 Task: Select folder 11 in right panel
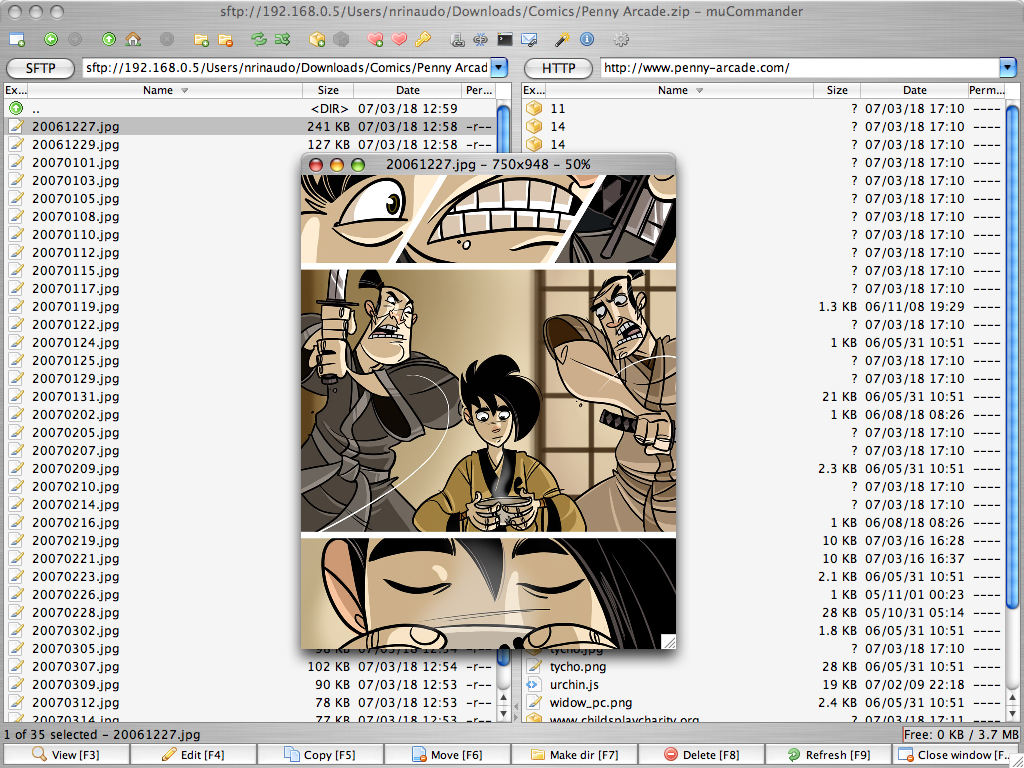(x=763, y=108)
